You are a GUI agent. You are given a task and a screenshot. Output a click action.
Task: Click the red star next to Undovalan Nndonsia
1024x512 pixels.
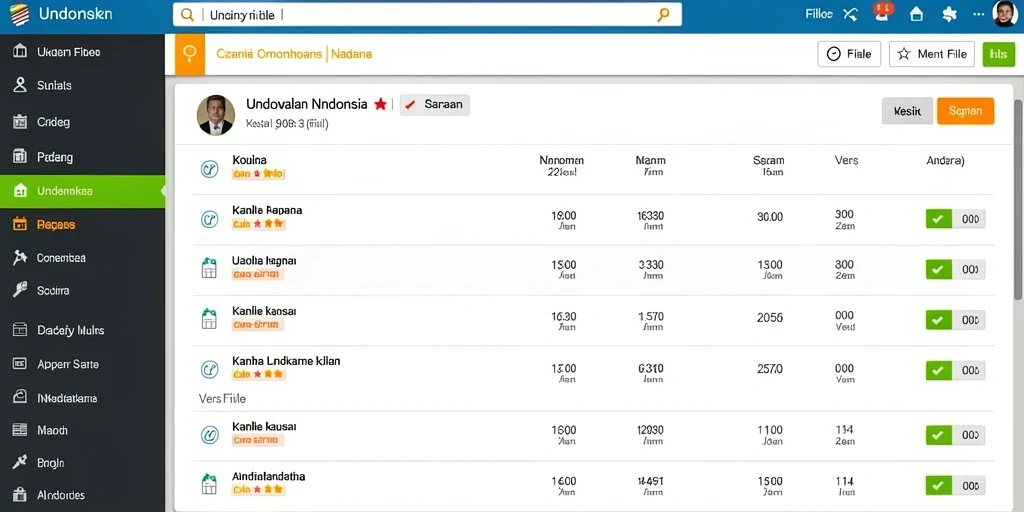380,104
